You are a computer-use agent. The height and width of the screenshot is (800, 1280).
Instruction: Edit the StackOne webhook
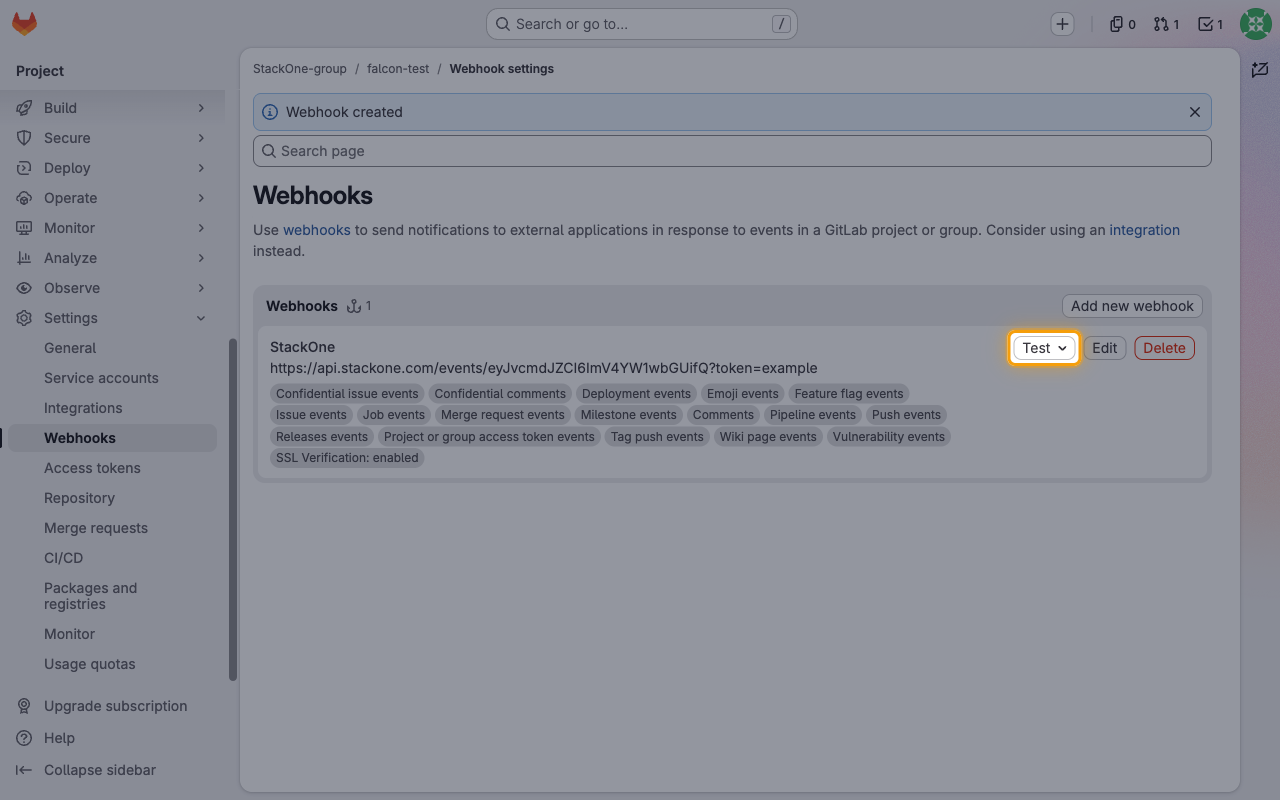tap(1105, 348)
